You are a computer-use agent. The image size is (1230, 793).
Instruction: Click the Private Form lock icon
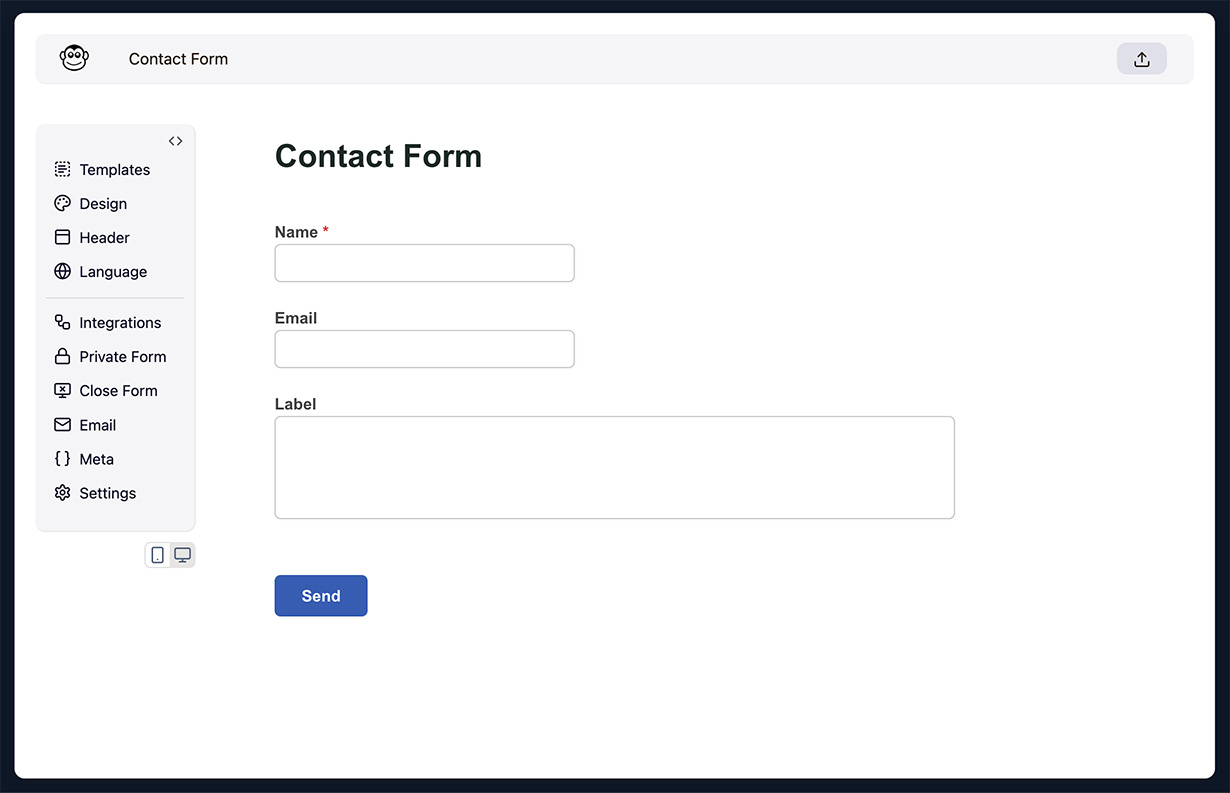(x=62, y=356)
